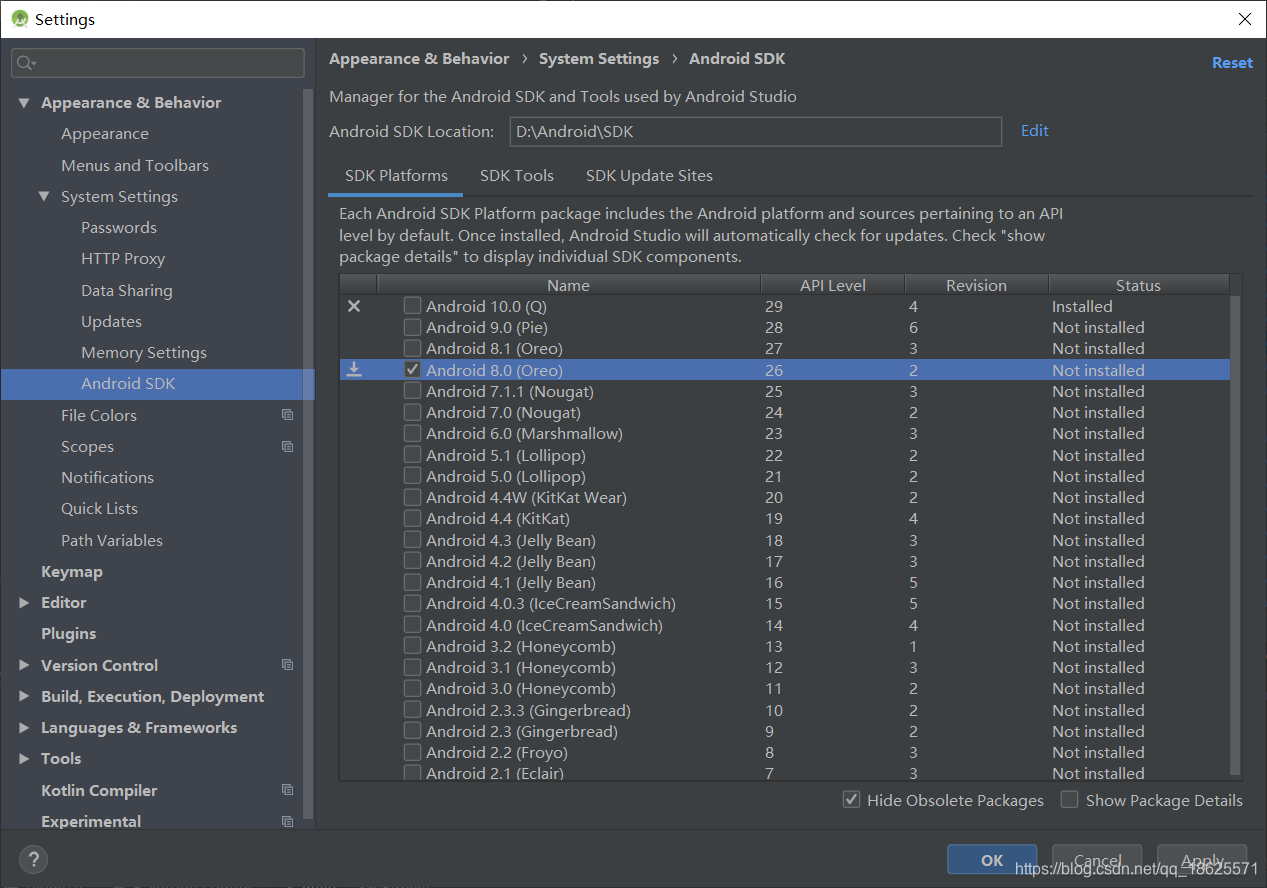The image size is (1267, 888).
Task: Expand the Build, Execution, Deployment section
Action: pyautogui.click(x=24, y=696)
